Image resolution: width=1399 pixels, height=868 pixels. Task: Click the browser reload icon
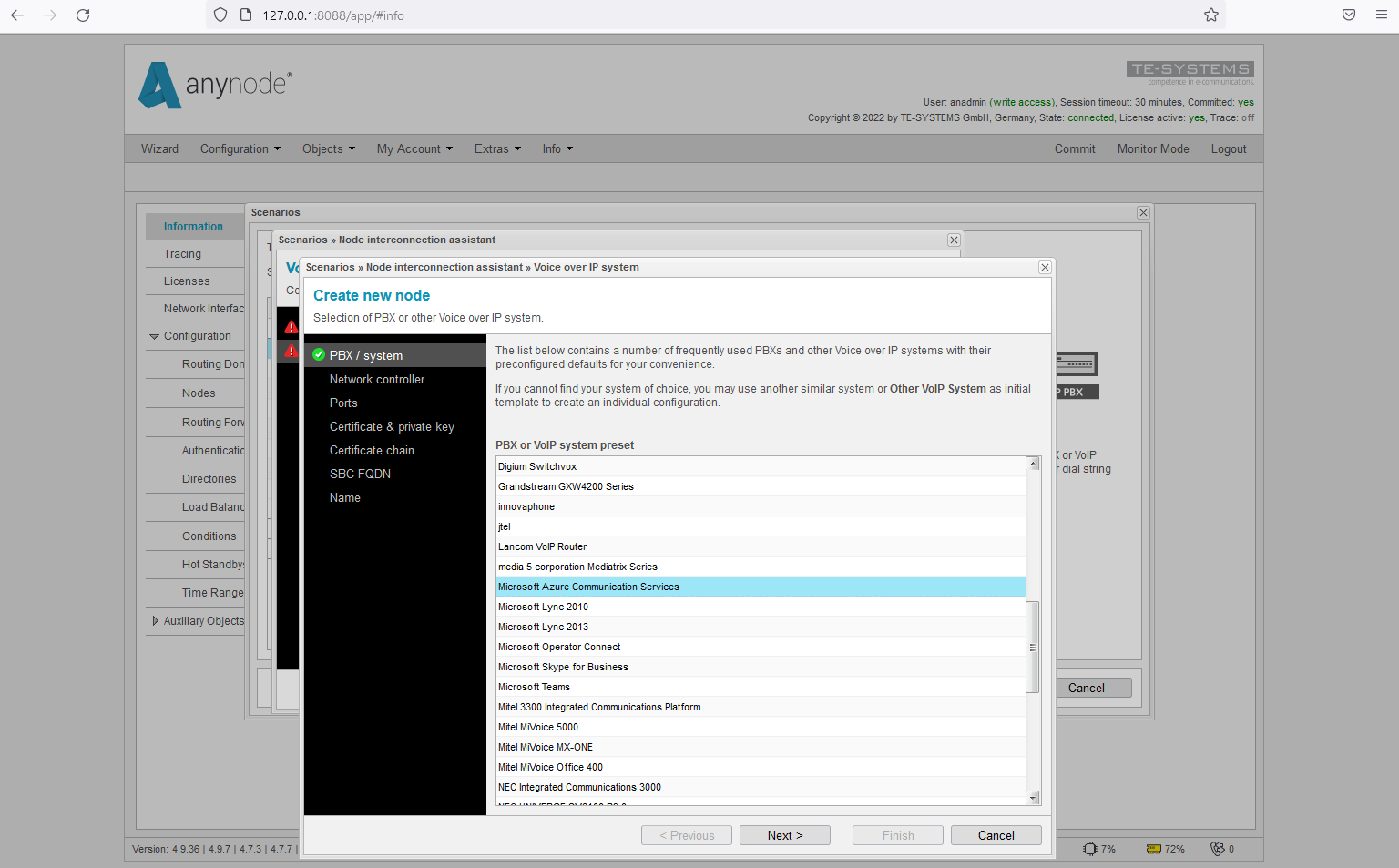(x=83, y=15)
